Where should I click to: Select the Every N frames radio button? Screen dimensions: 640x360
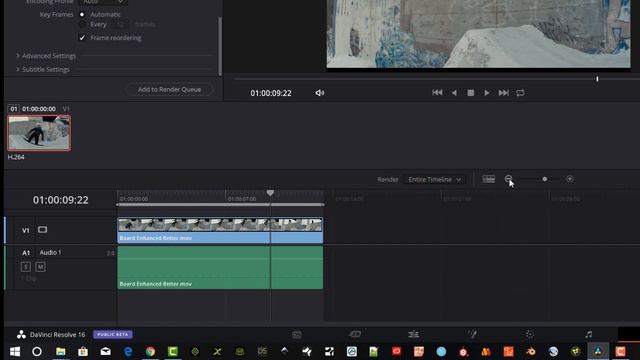pos(82,24)
